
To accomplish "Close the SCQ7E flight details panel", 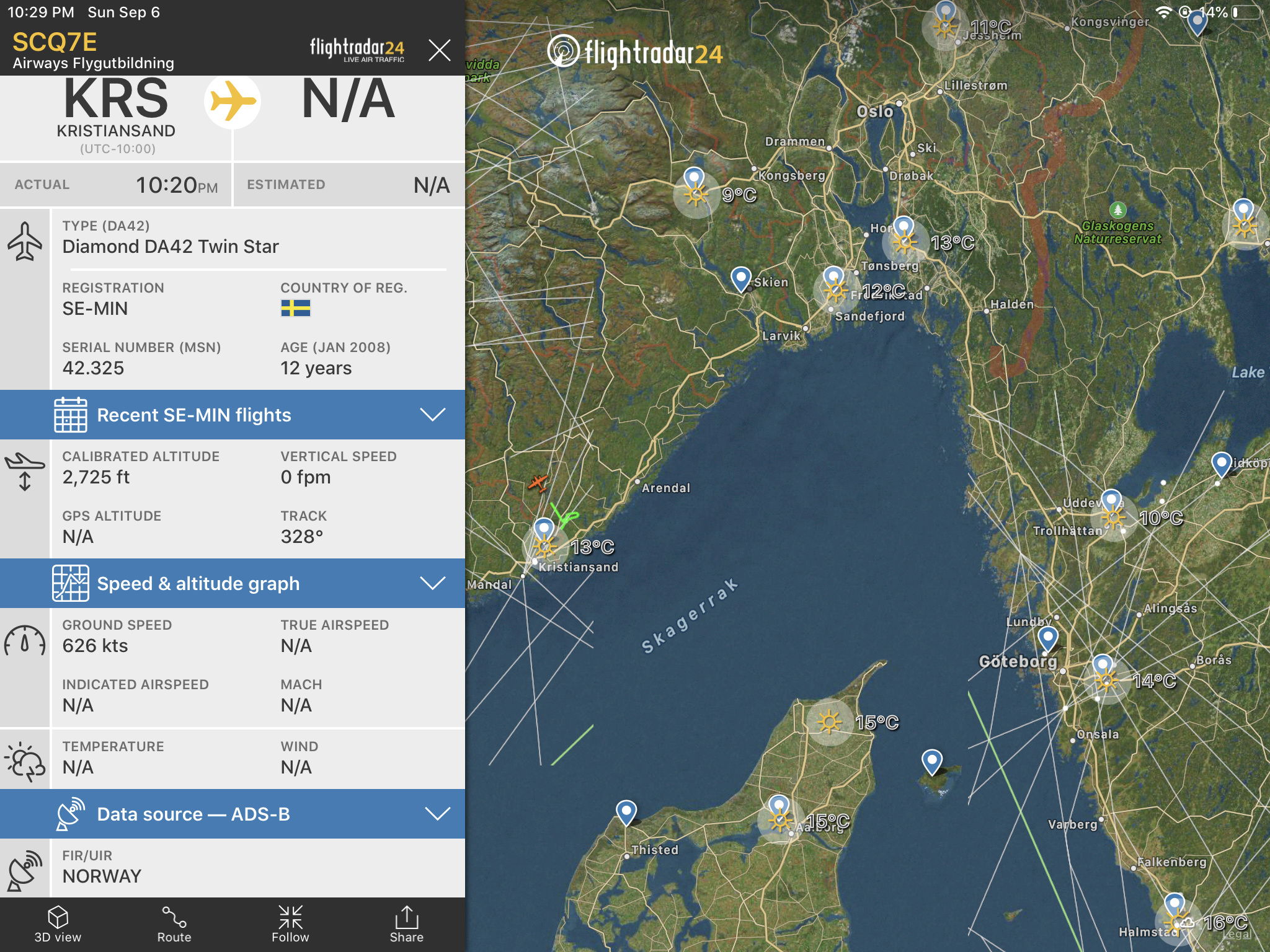I will [x=439, y=50].
